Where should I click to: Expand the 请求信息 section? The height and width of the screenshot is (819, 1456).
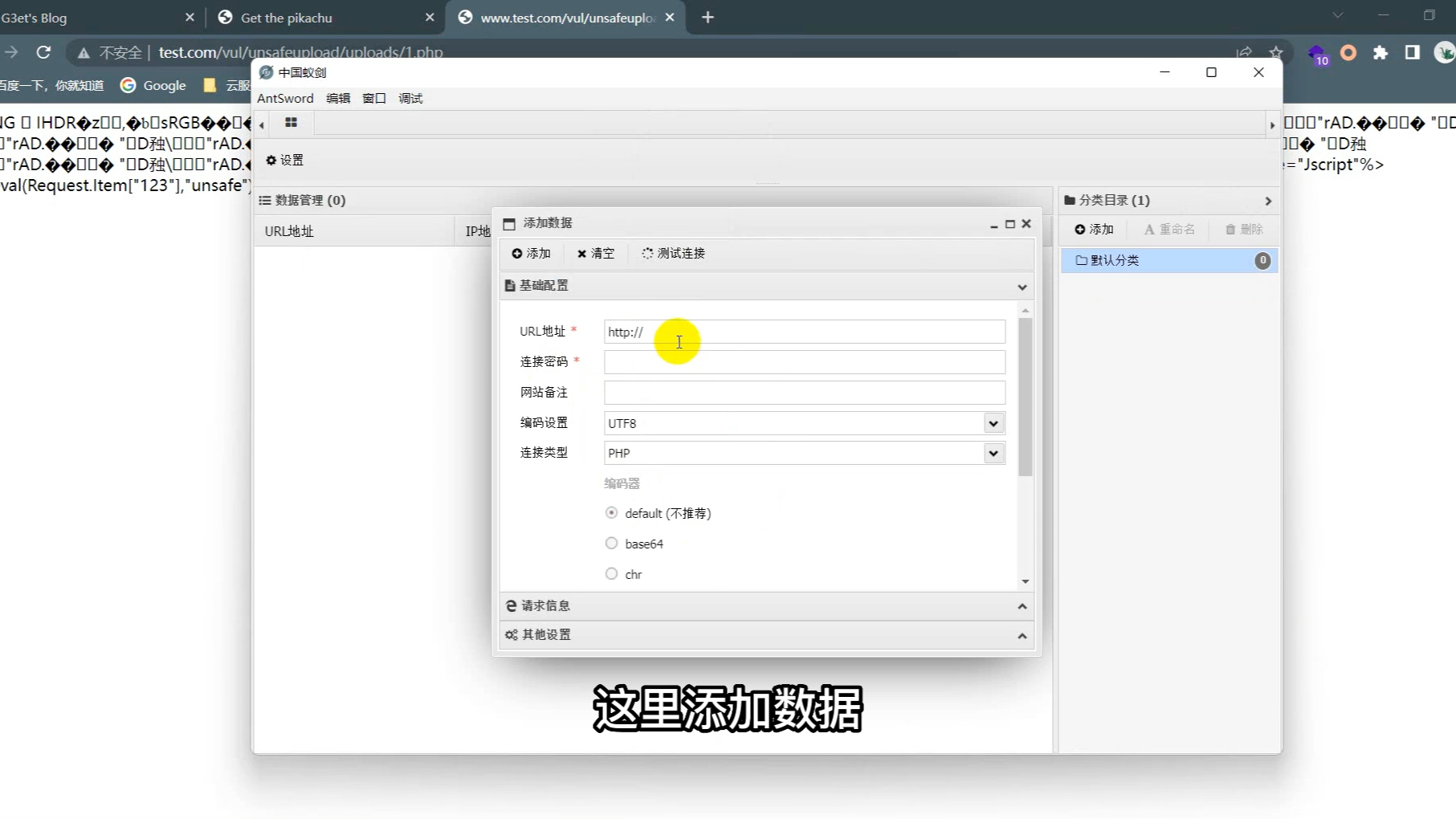coord(1022,606)
